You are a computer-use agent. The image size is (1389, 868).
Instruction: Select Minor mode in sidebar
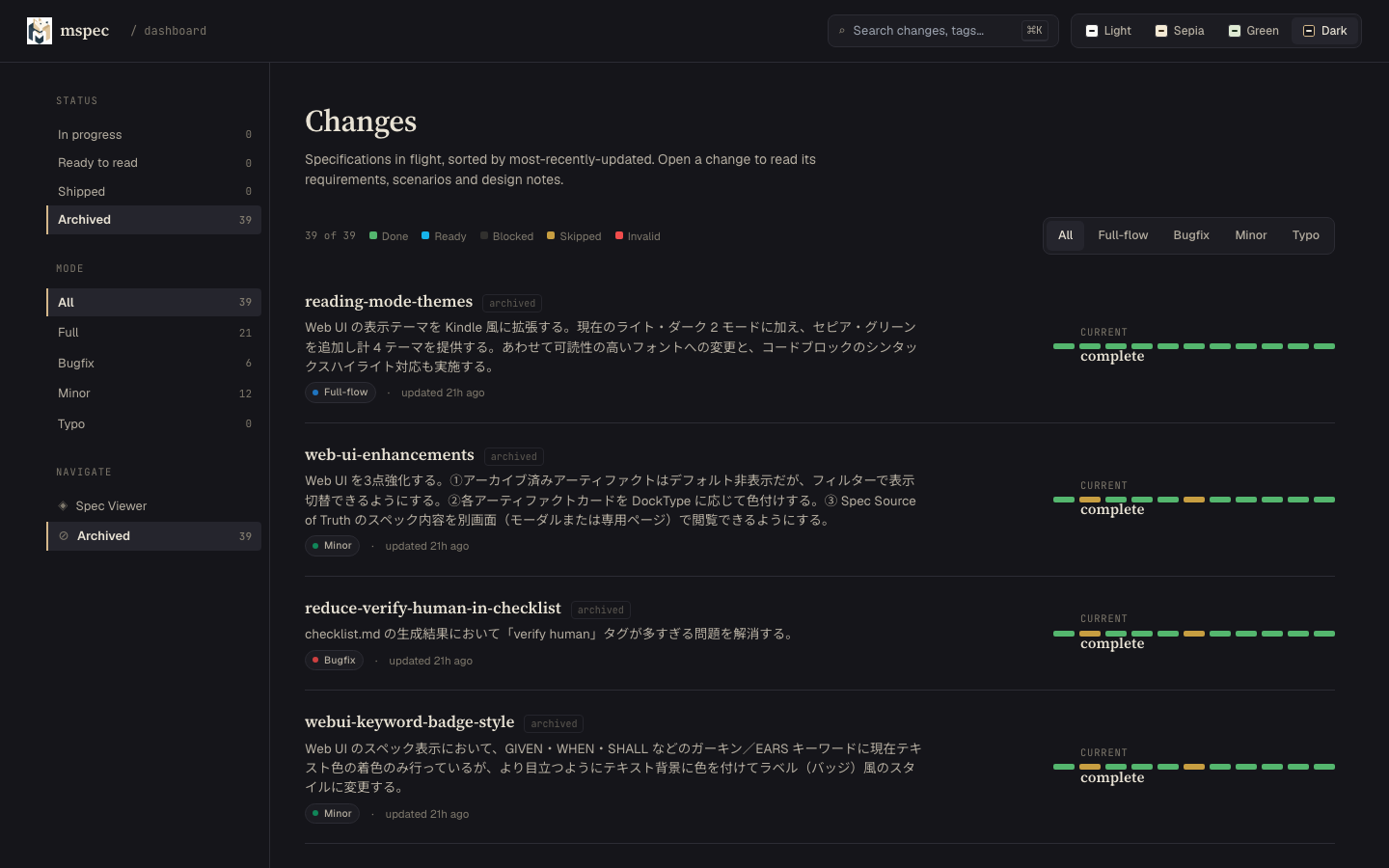click(x=153, y=393)
